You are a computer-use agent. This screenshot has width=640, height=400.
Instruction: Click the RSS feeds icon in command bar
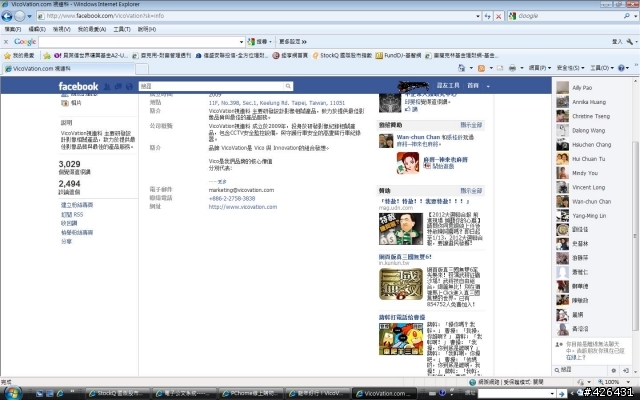(482, 68)
